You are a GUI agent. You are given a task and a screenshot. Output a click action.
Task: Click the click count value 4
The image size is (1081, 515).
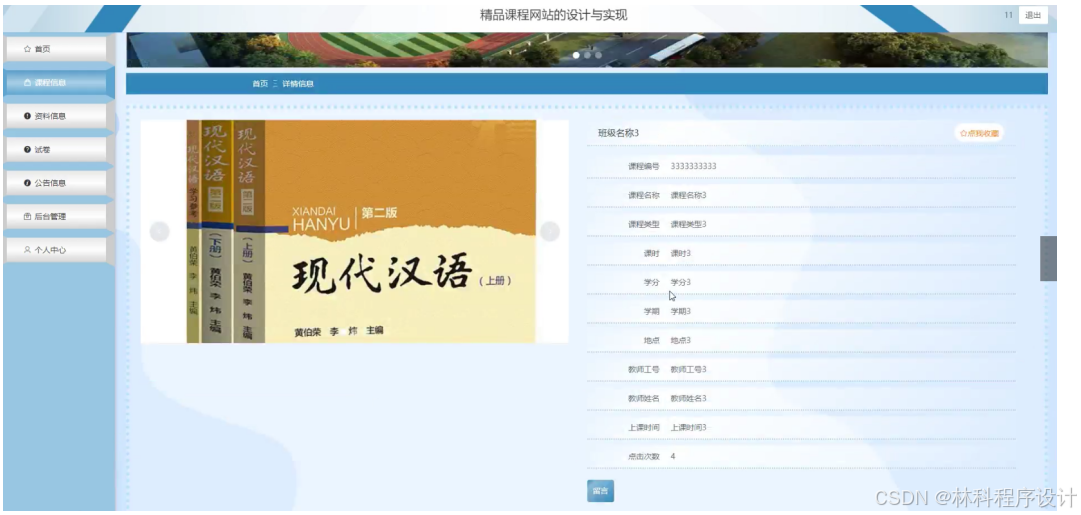[x=673, y=456]
